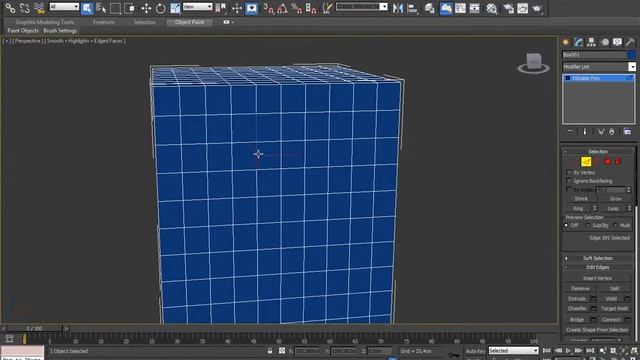Viewport: 640px width, 360px height.
Task: Click Use Pivot Point Center icon
Action: point(221,8)
